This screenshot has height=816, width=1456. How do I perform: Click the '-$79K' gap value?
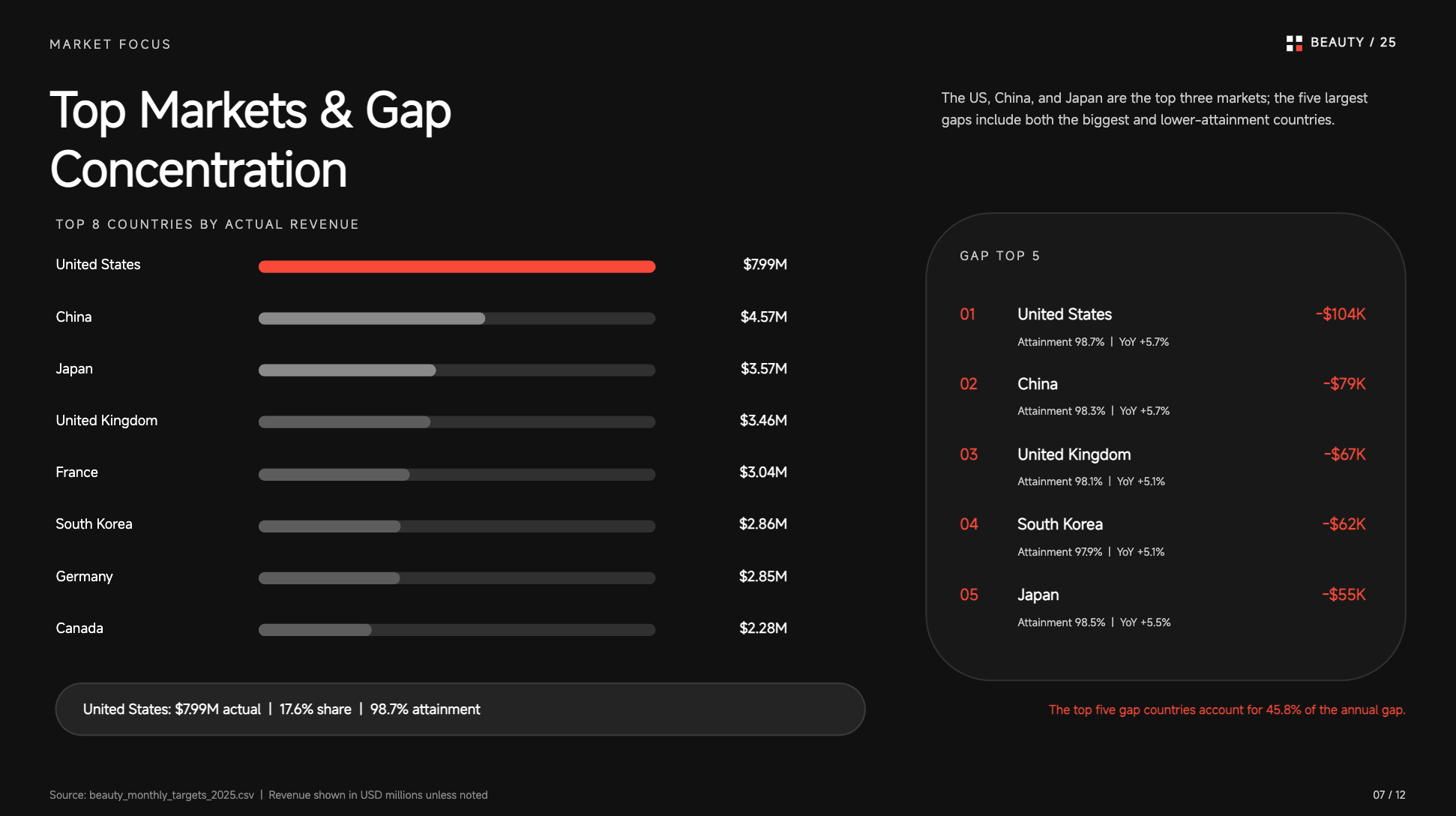point(1344,384)
